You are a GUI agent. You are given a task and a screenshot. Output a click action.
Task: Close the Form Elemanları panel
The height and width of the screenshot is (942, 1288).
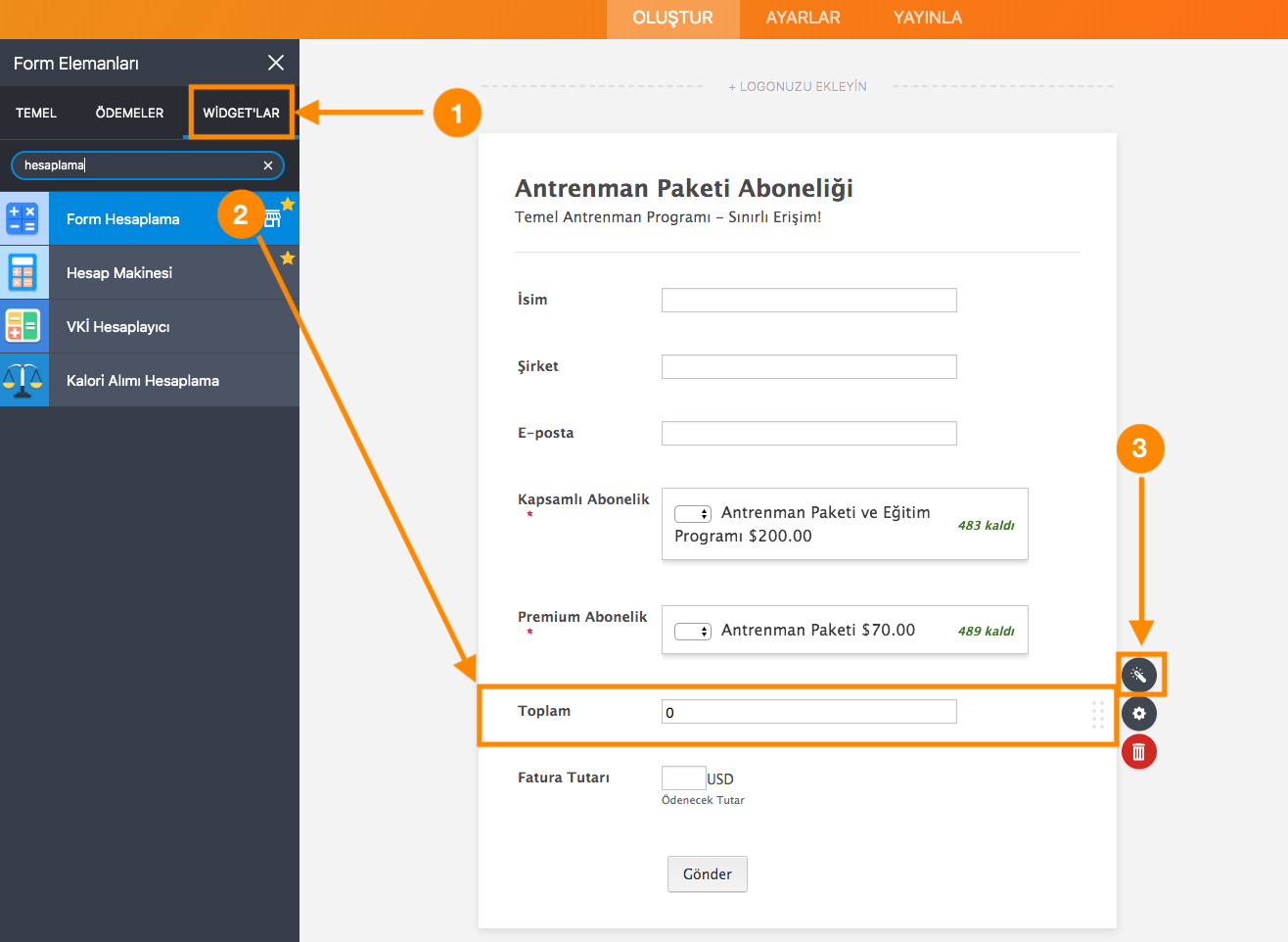276,63
